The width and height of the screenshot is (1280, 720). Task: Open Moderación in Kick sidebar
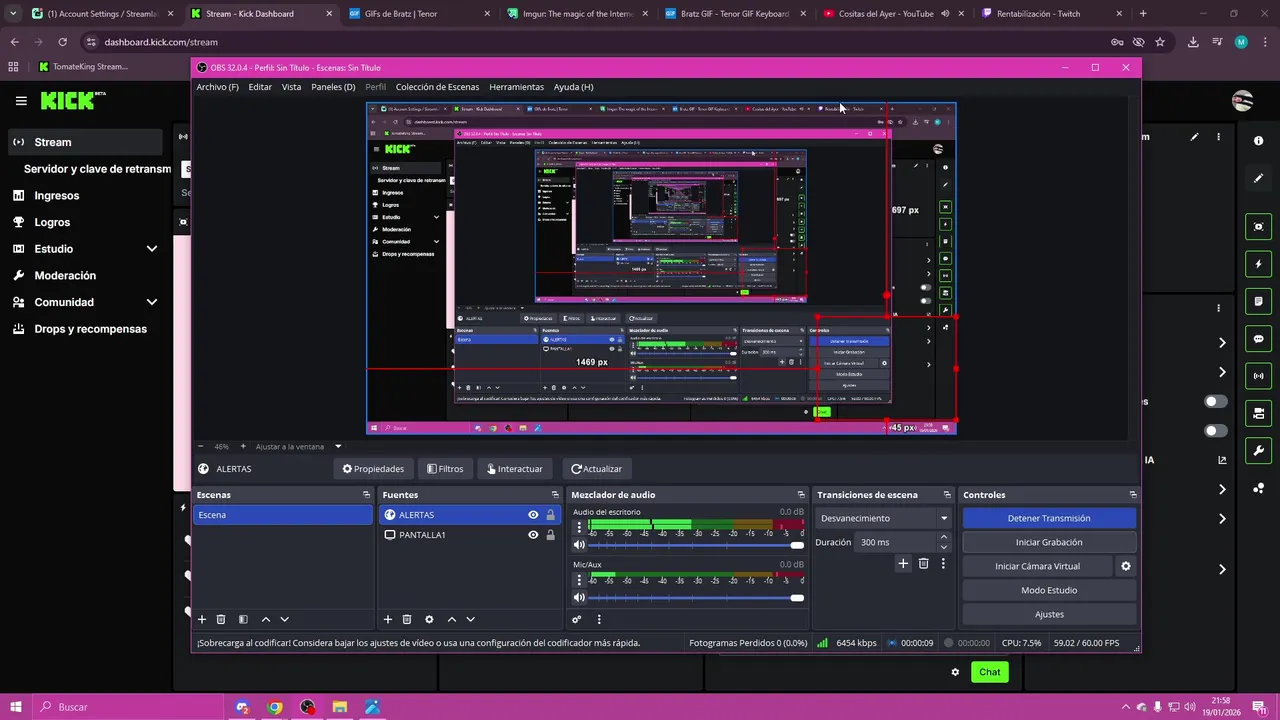point(65,276)
